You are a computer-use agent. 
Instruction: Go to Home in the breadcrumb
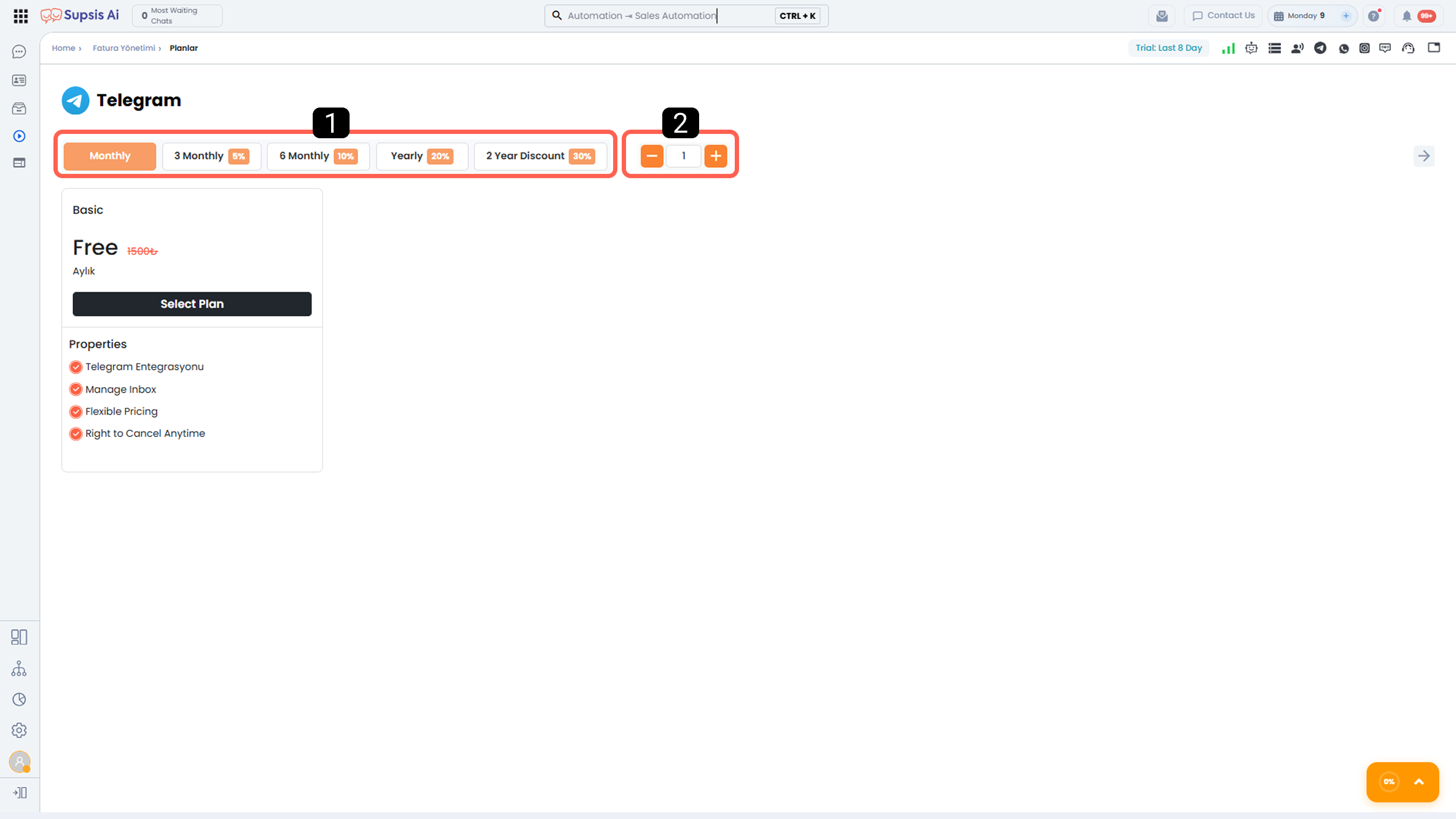[x=63, y=48]
